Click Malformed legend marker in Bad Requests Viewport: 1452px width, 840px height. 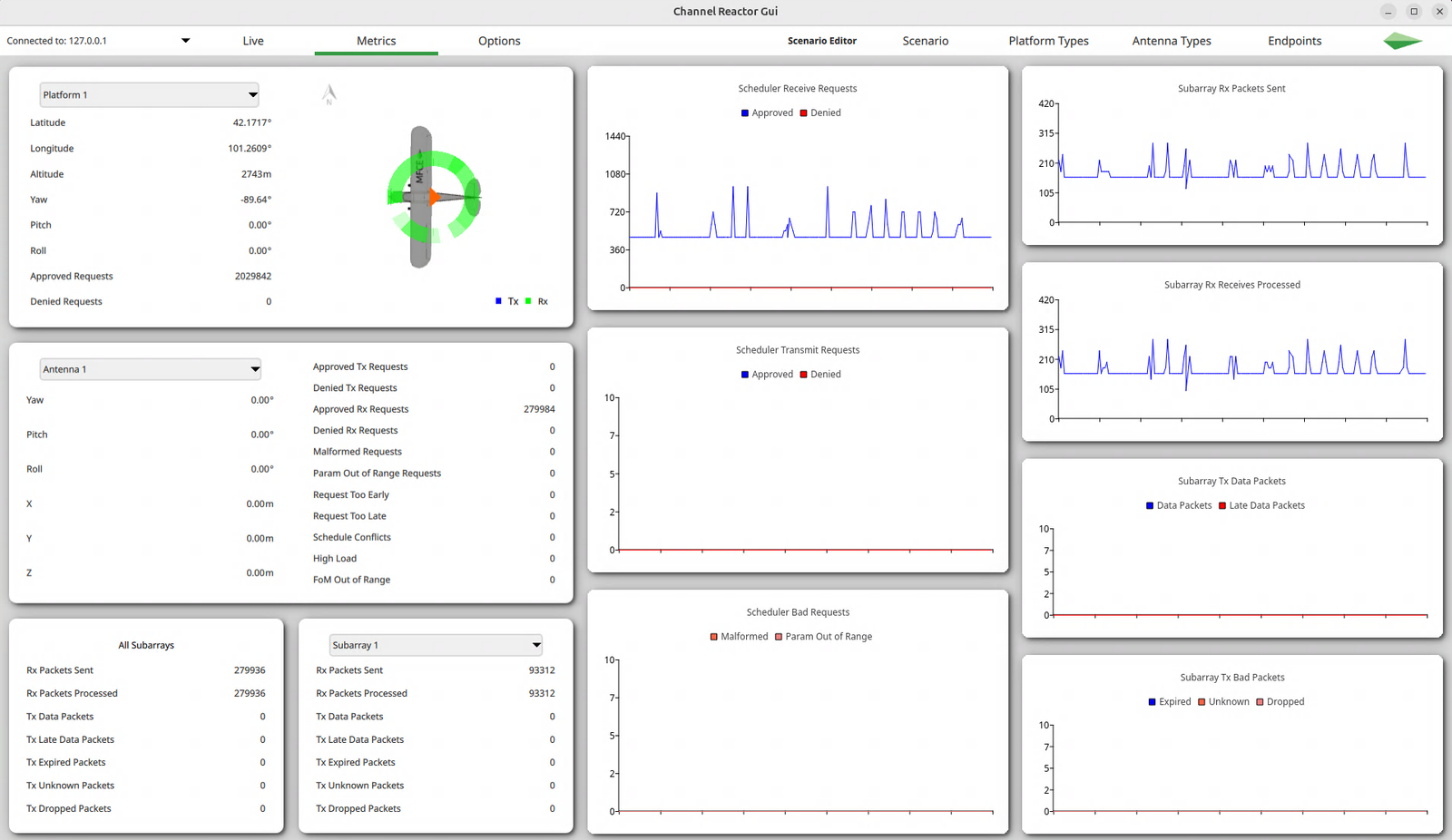714,637
